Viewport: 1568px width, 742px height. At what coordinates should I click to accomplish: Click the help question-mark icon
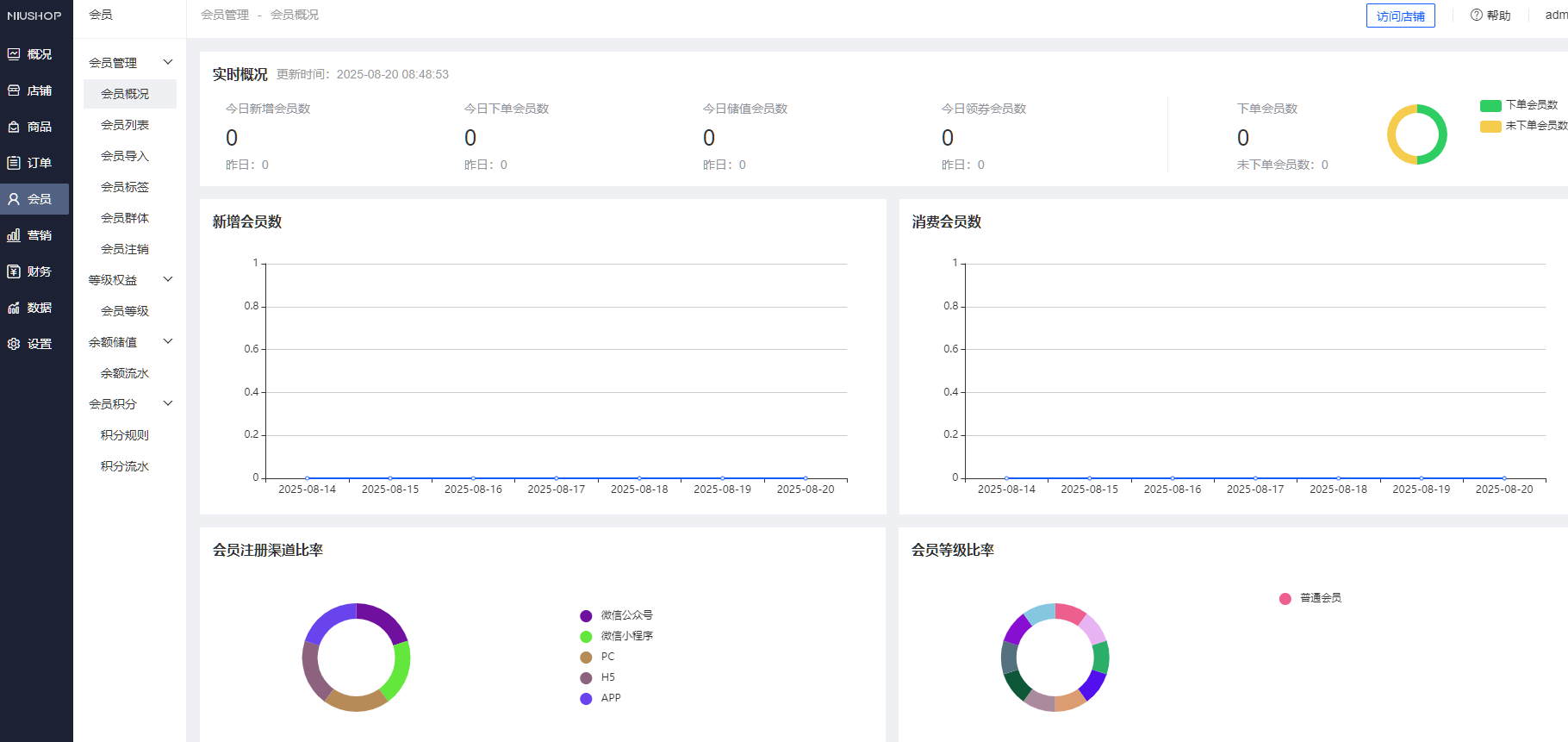[x=1476, y=16]
